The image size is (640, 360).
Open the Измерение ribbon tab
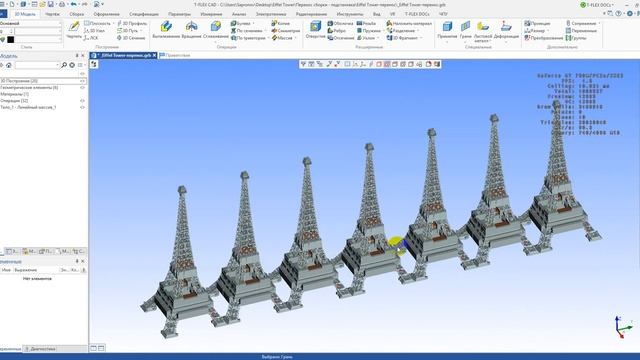[211, 14]
